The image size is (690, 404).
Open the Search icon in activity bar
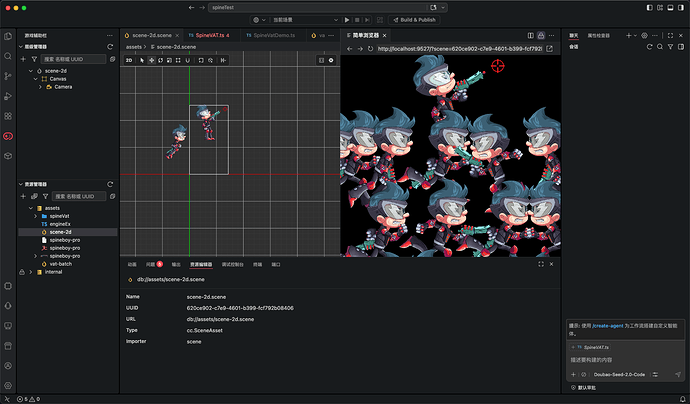tap(8, 56)
